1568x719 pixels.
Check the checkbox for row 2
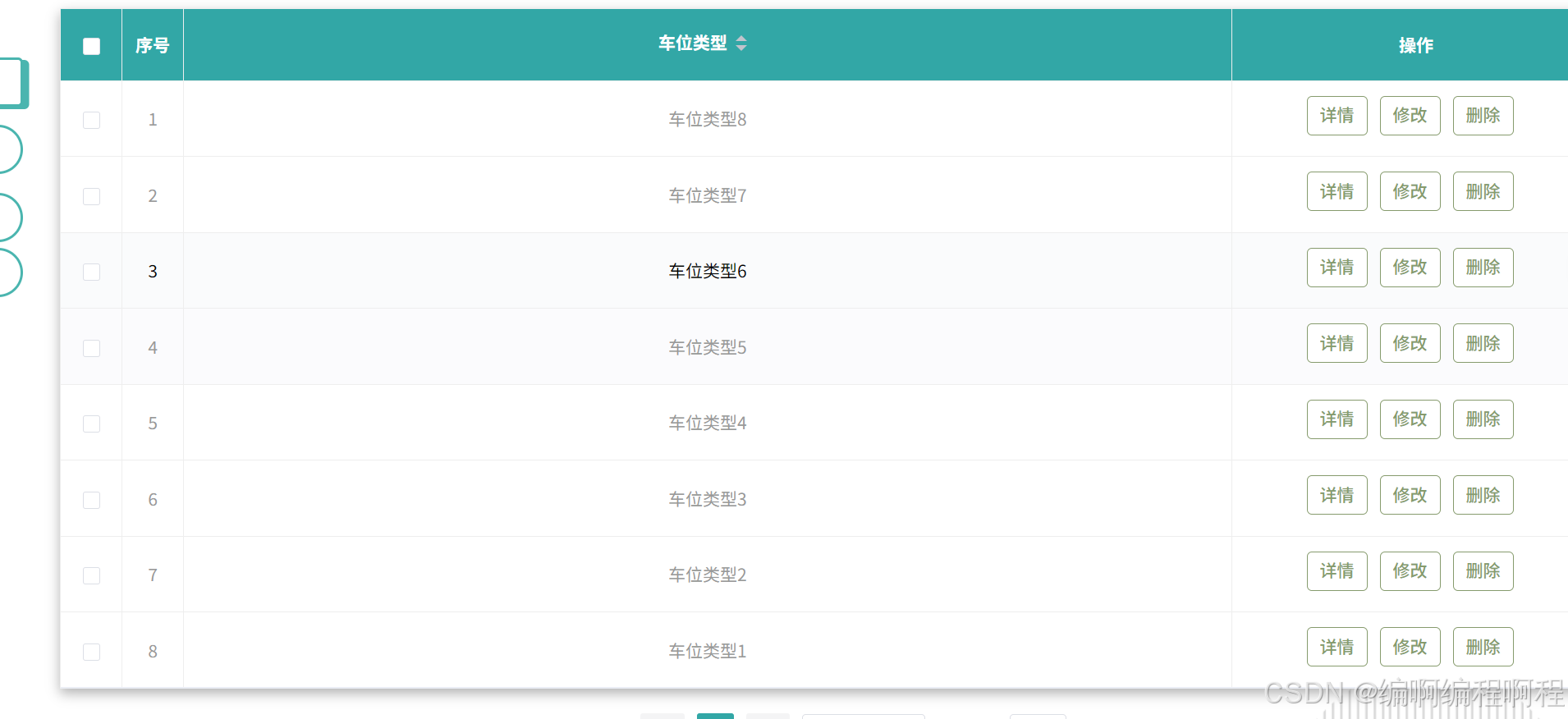click(x=91, y=196)
